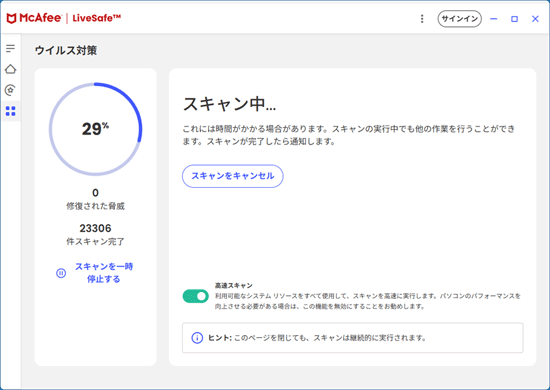
Task: Open the three-dot more options menu
Action: coord(422,19)
